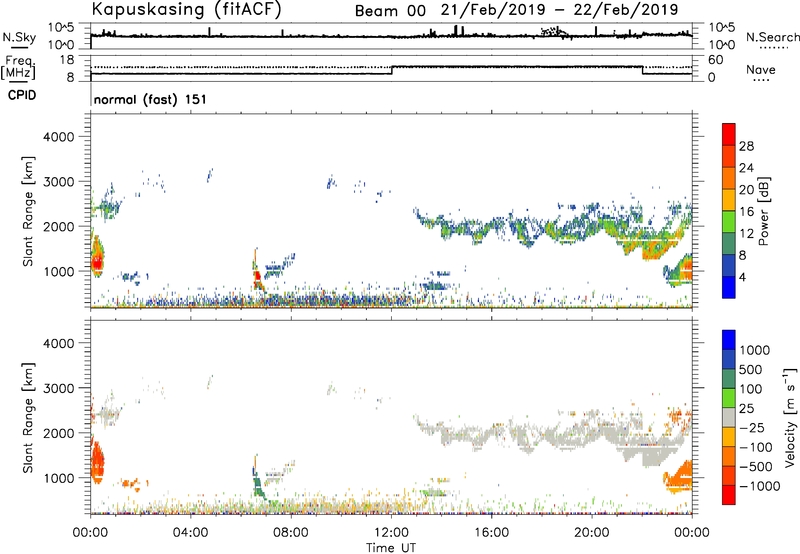Click the '4000' tick on the power panel
The image size is (800, 554).
click(x=58, y=137)
